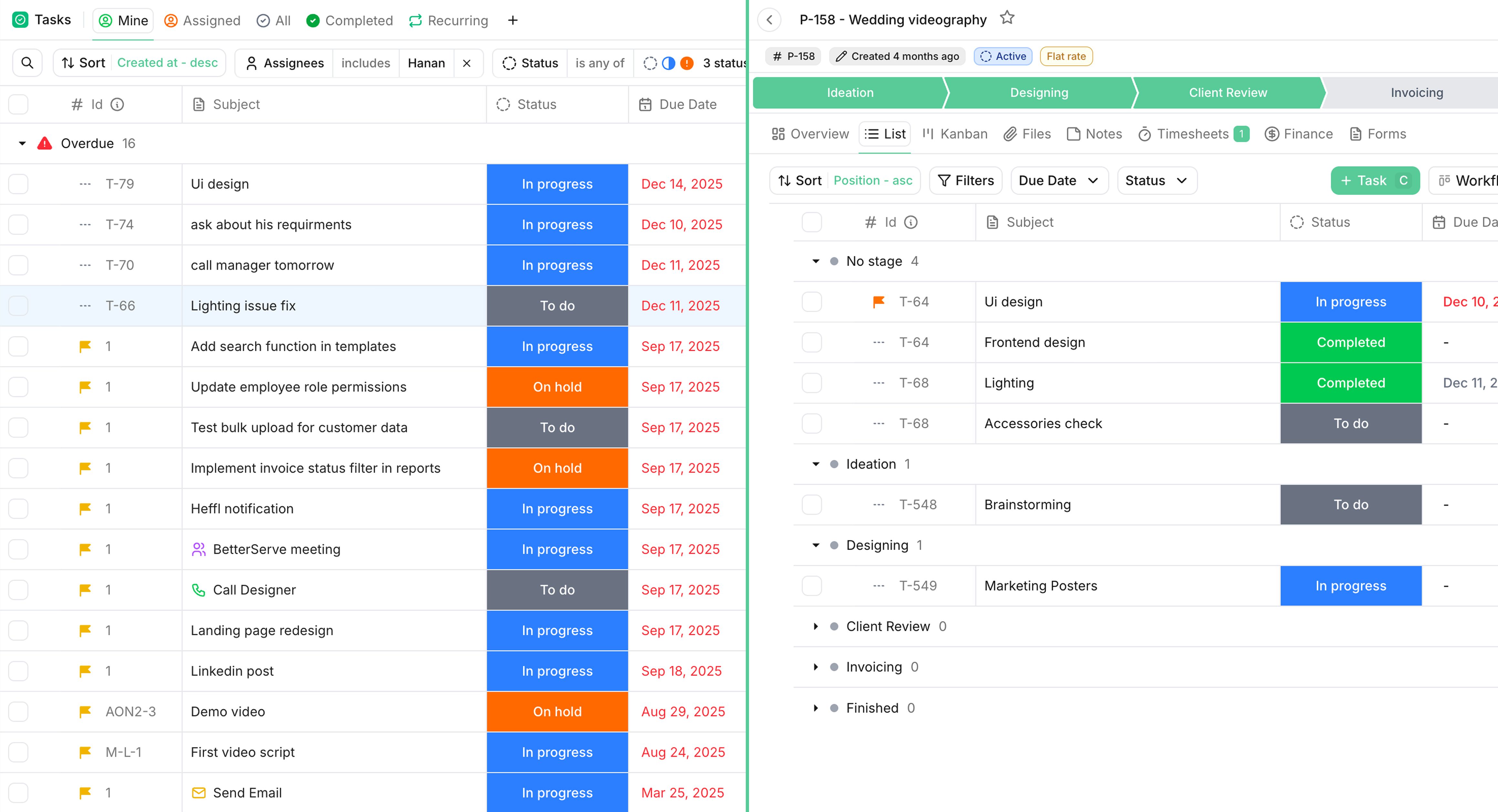Screen dimensions: 1498x812
Task: Click the search magnifier icon
Action: 27,63
